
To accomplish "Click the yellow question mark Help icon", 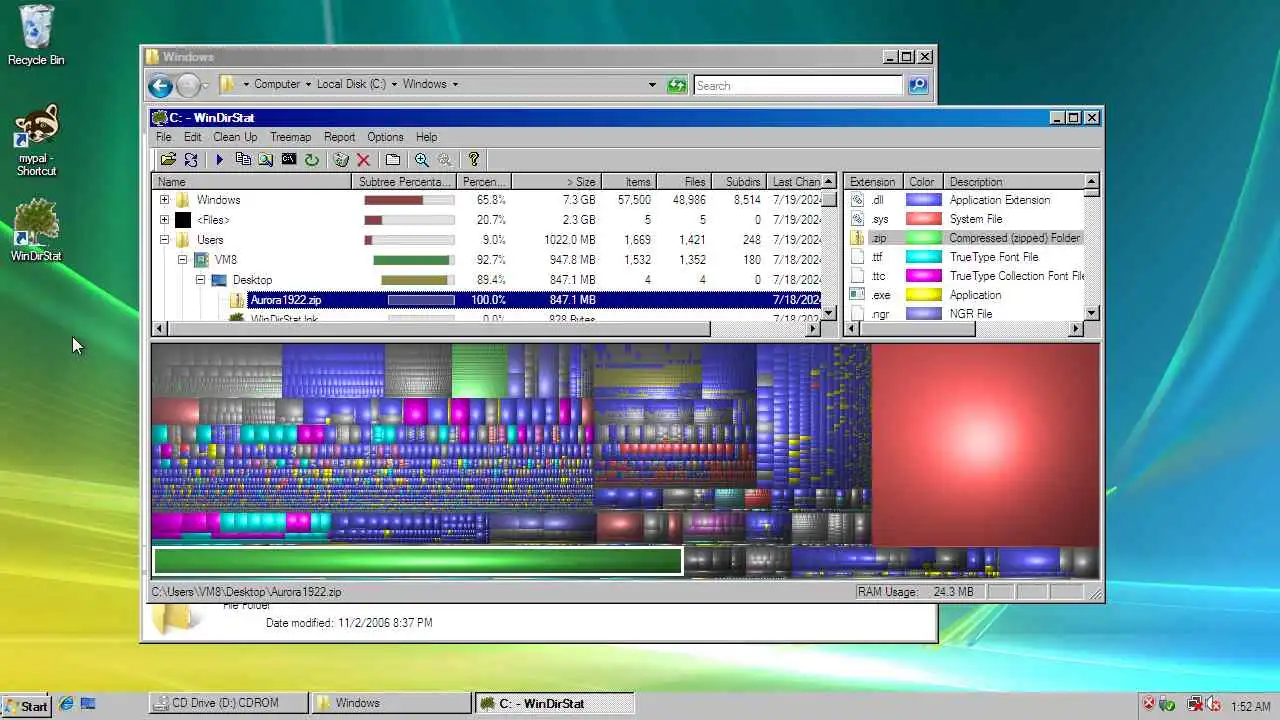I will (x=474, y=159).
